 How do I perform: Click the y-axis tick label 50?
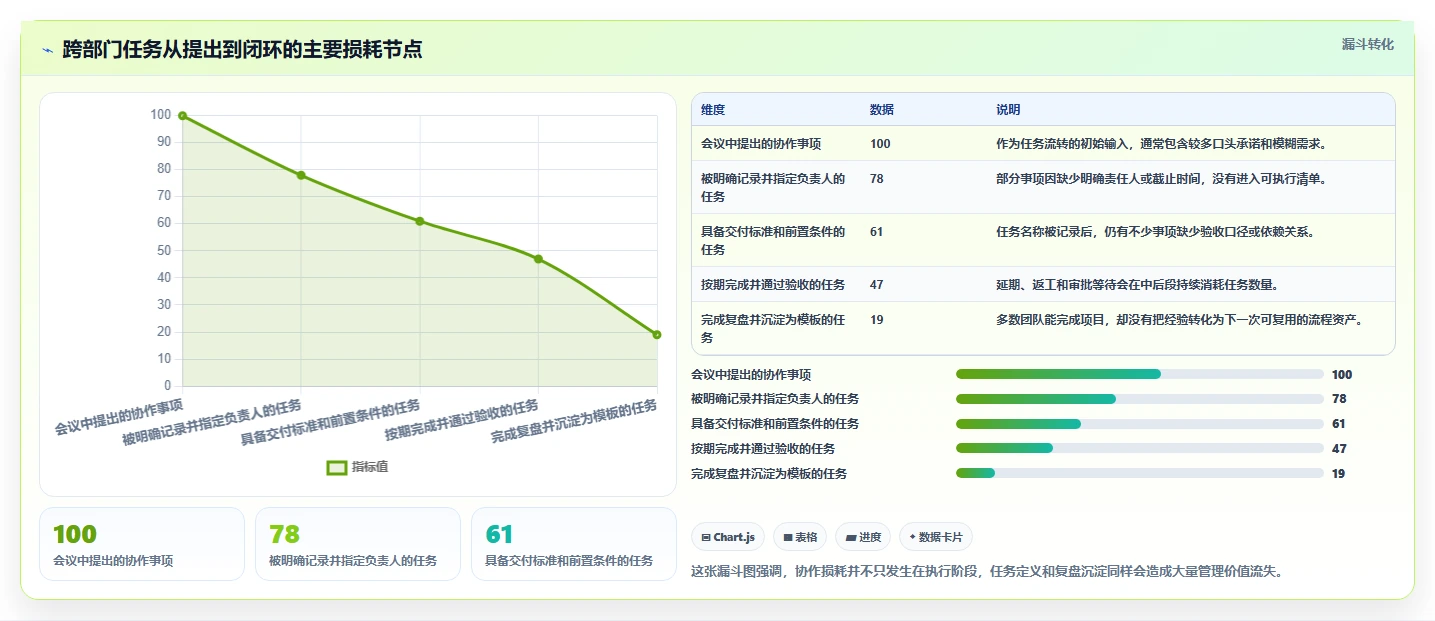pyautogui.click(x=164, y=250)
